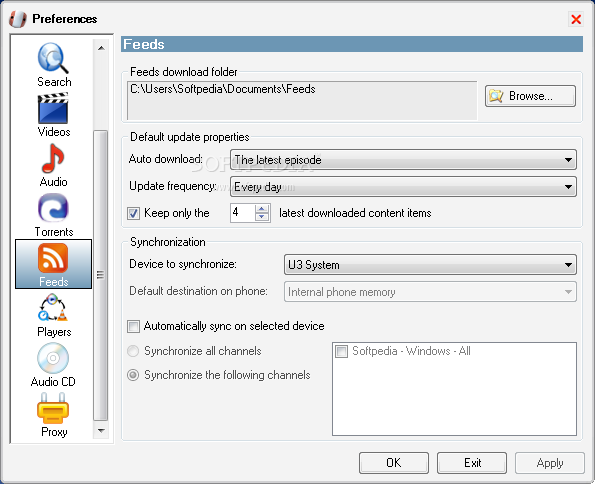This screenshot has width=595, height=484.
Task: Select 'Synchronize the following channels' radio option
Action: [133, 375]
